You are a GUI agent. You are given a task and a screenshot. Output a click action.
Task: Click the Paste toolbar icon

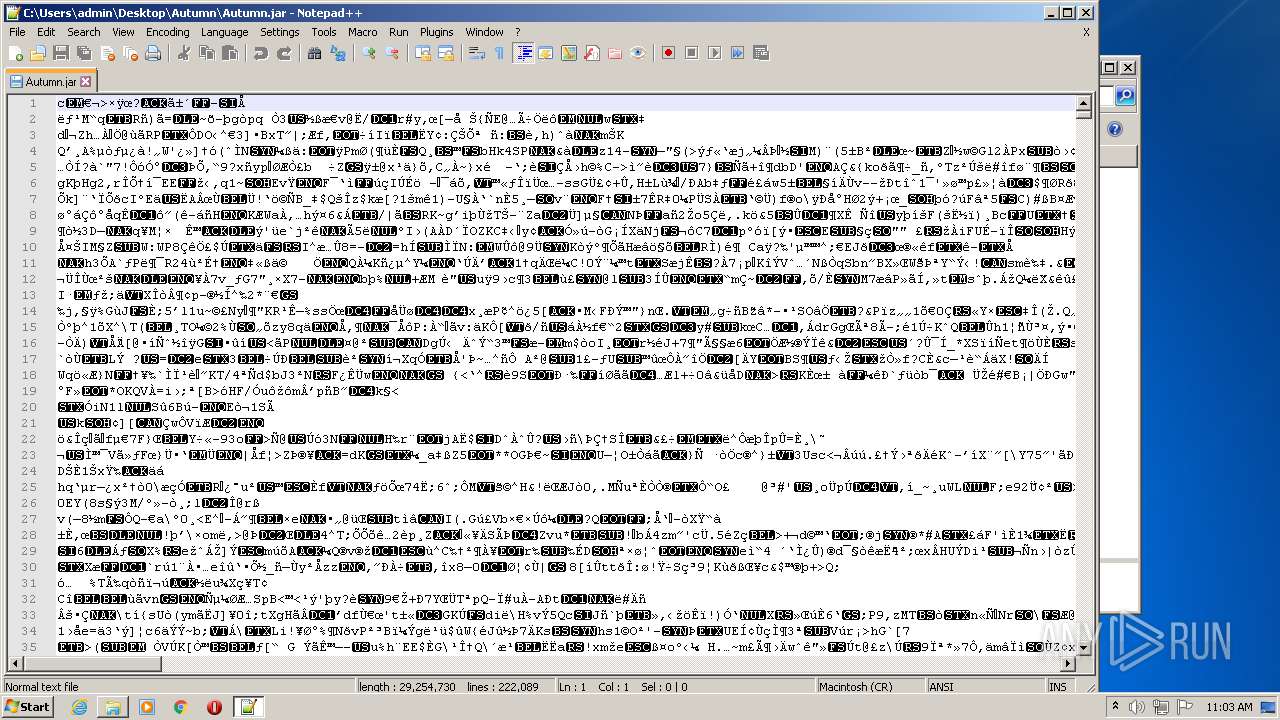click(231, 53)
